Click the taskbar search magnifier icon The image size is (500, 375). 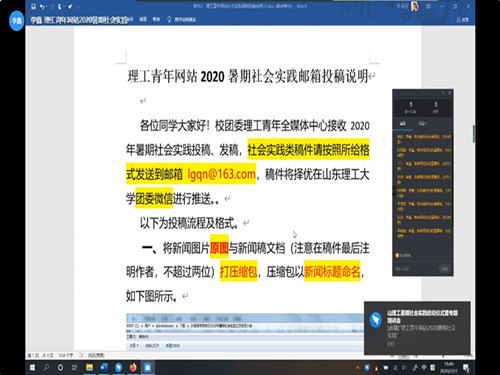46,367
